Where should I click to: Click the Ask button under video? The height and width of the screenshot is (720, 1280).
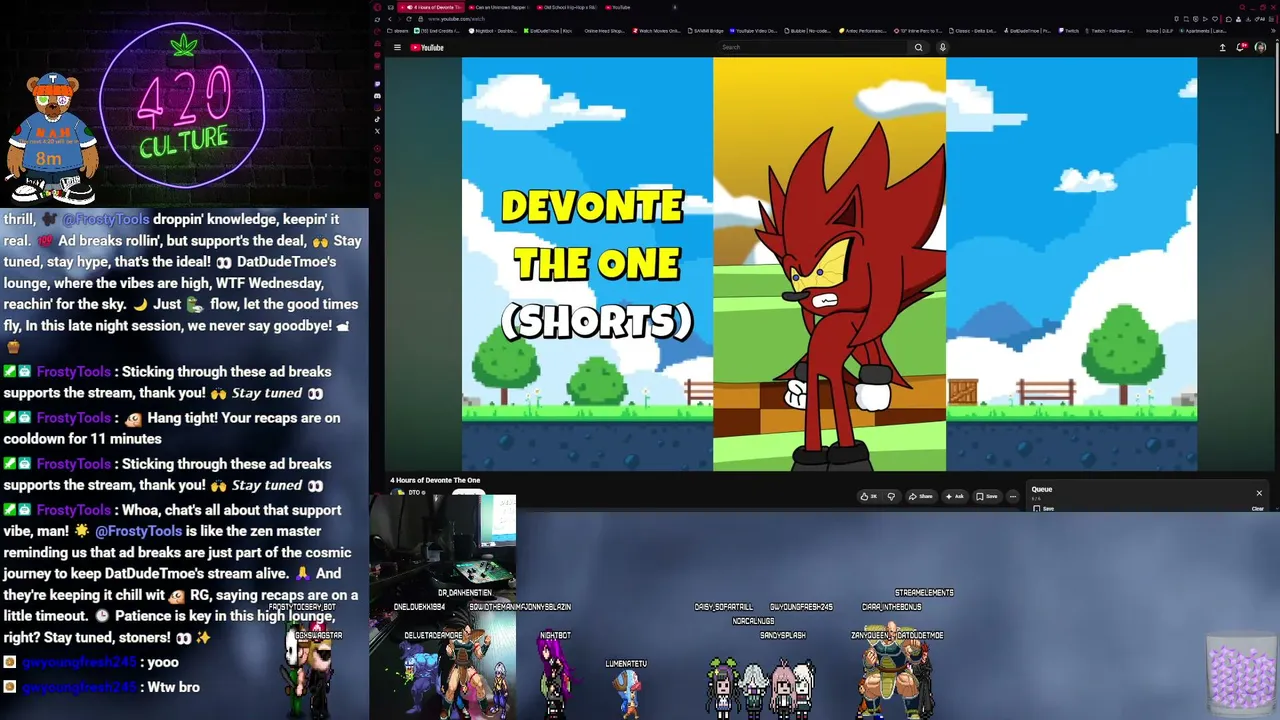[955, 496]
